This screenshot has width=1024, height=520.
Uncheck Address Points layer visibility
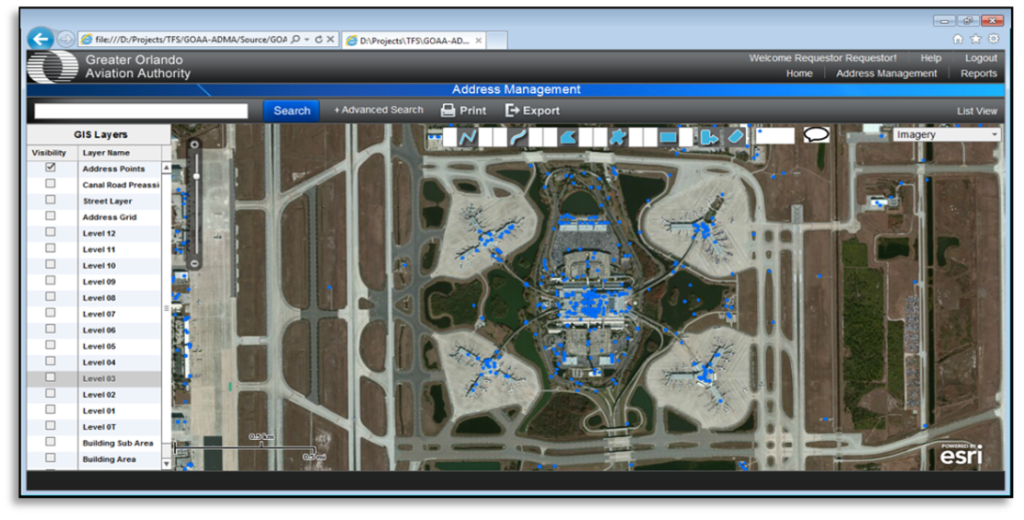[x=50, y=169]
